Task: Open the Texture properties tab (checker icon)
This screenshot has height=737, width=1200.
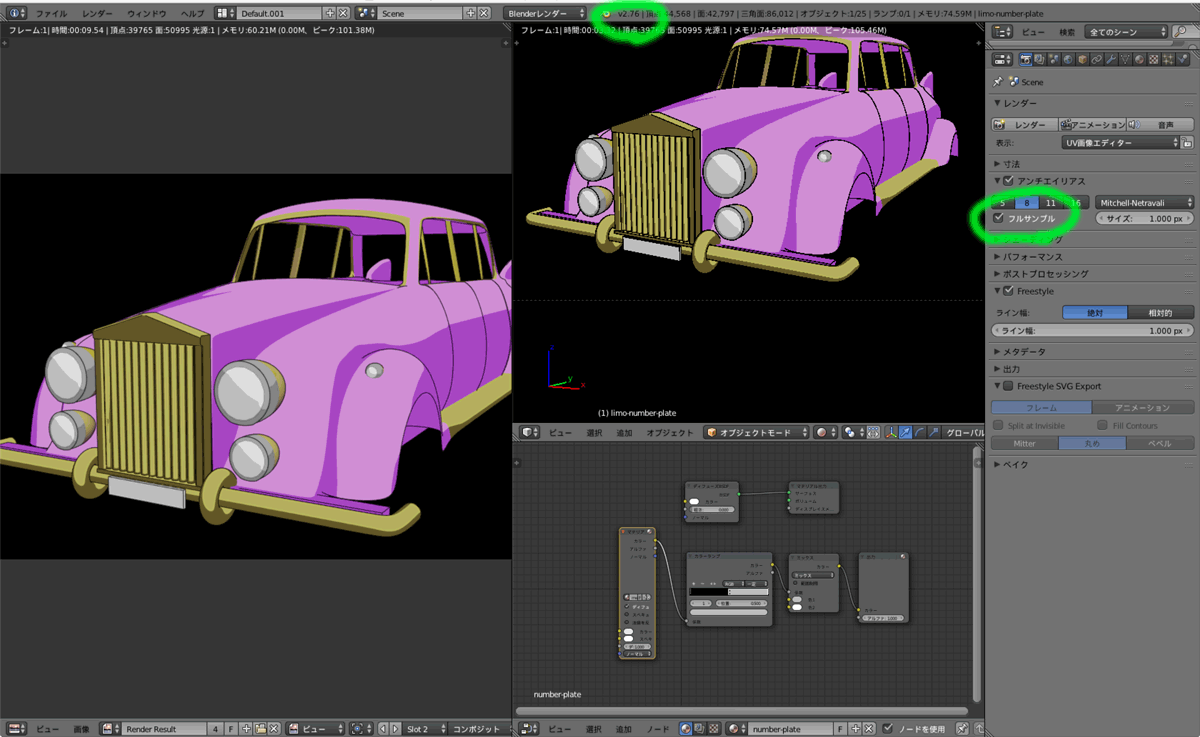Action: 1155,59
